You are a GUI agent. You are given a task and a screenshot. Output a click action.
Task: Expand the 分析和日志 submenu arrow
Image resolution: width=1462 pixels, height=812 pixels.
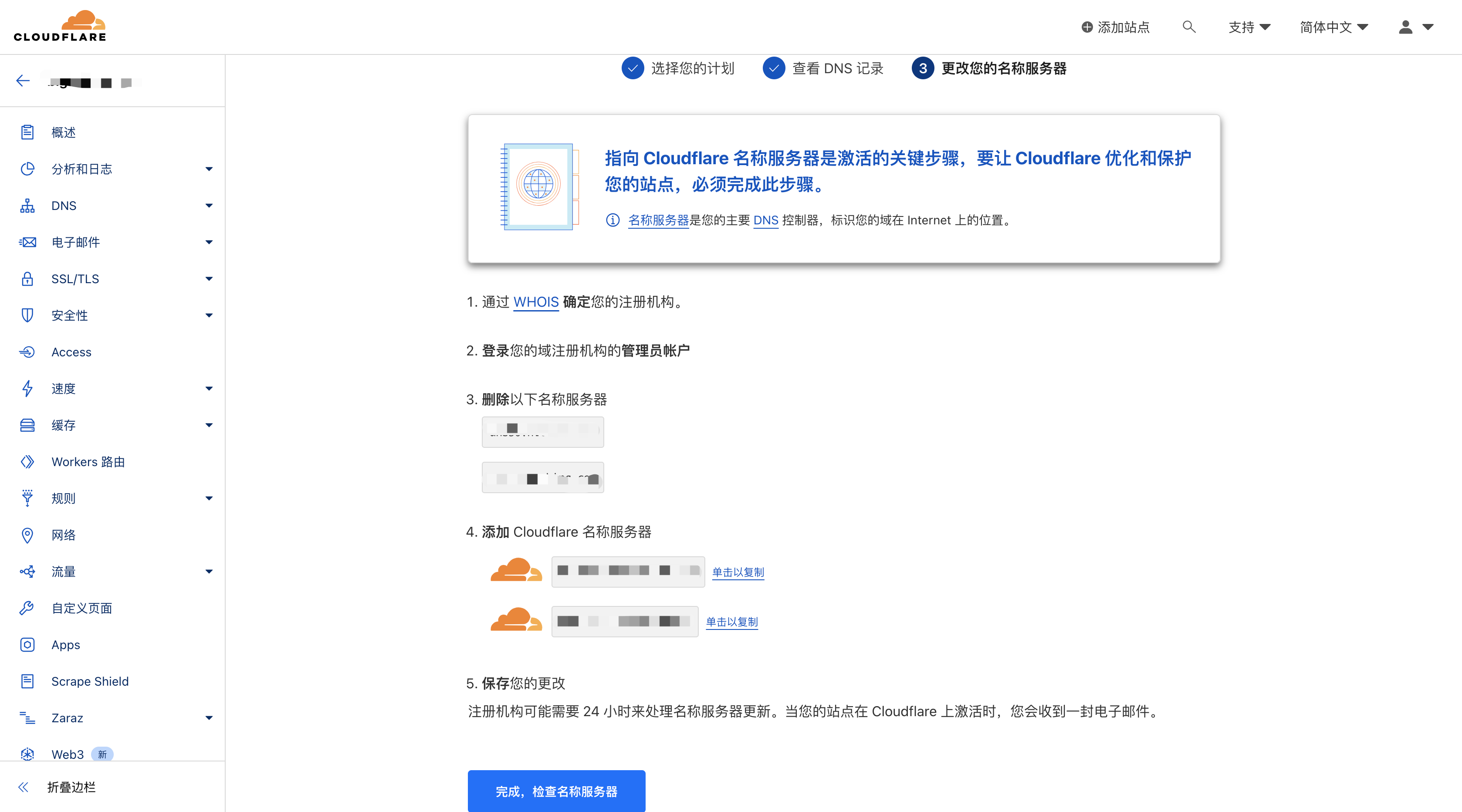tap(209, 169)
